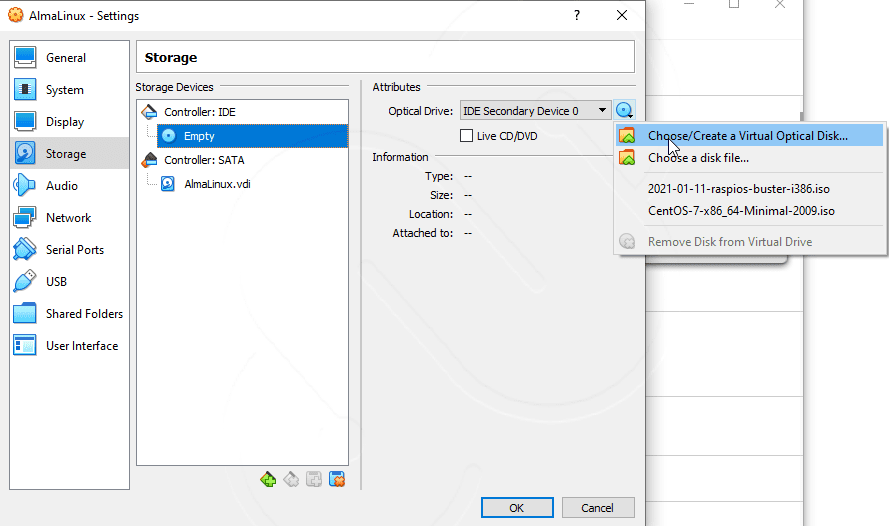This screenshot has height=526, width=889.
Task: Open the Network settings category
Action: pos(69,218)
